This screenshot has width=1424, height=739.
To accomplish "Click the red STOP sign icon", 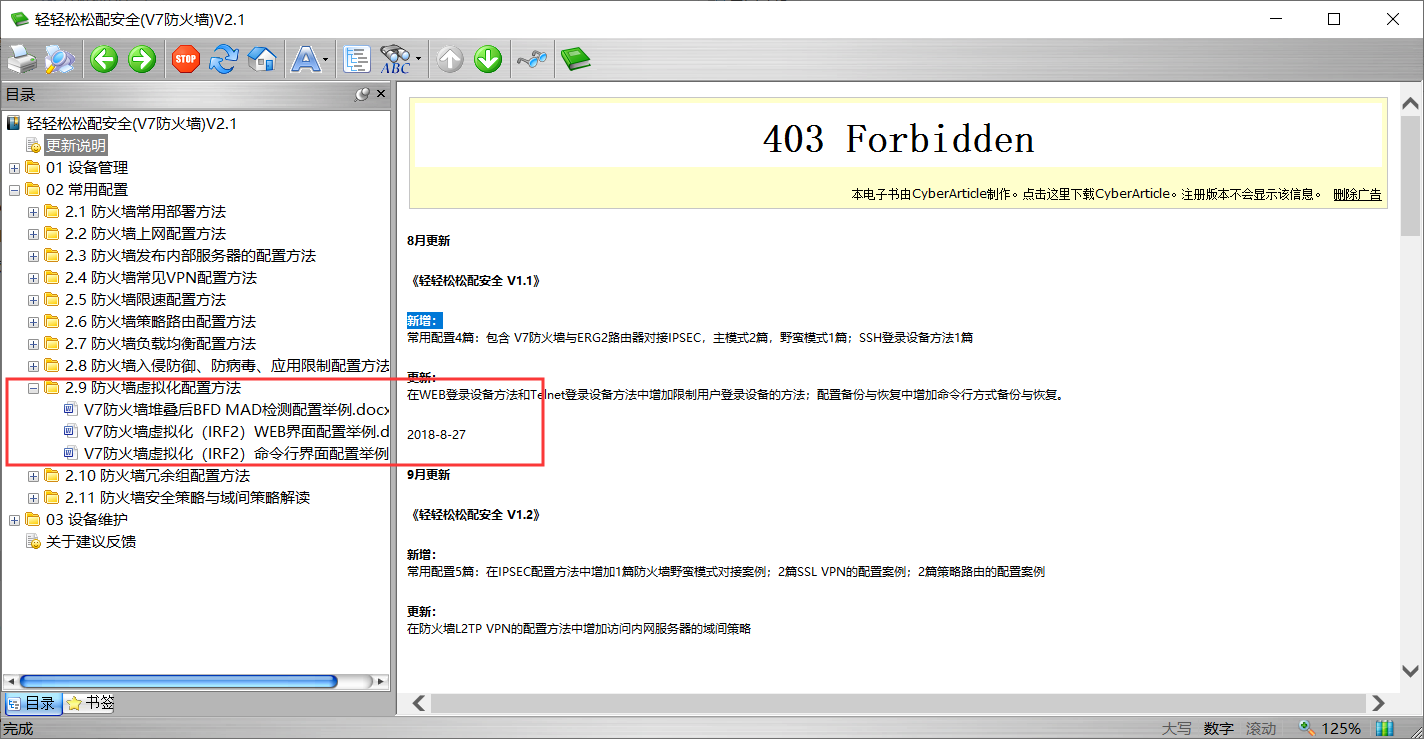I will pyautogui.click(x=186, y=60).
